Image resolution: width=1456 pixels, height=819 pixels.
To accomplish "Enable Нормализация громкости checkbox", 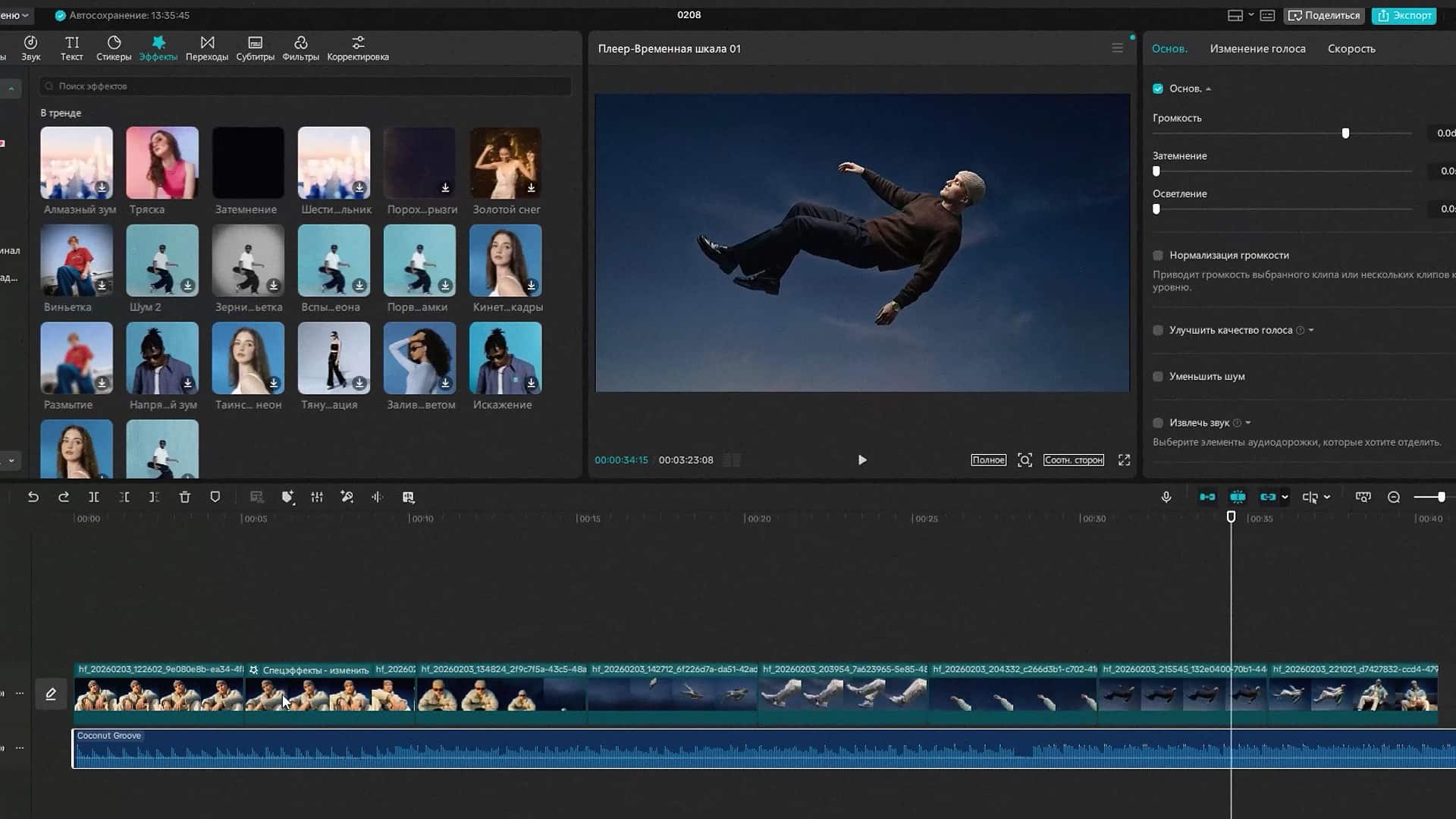I will [1158, 256].
